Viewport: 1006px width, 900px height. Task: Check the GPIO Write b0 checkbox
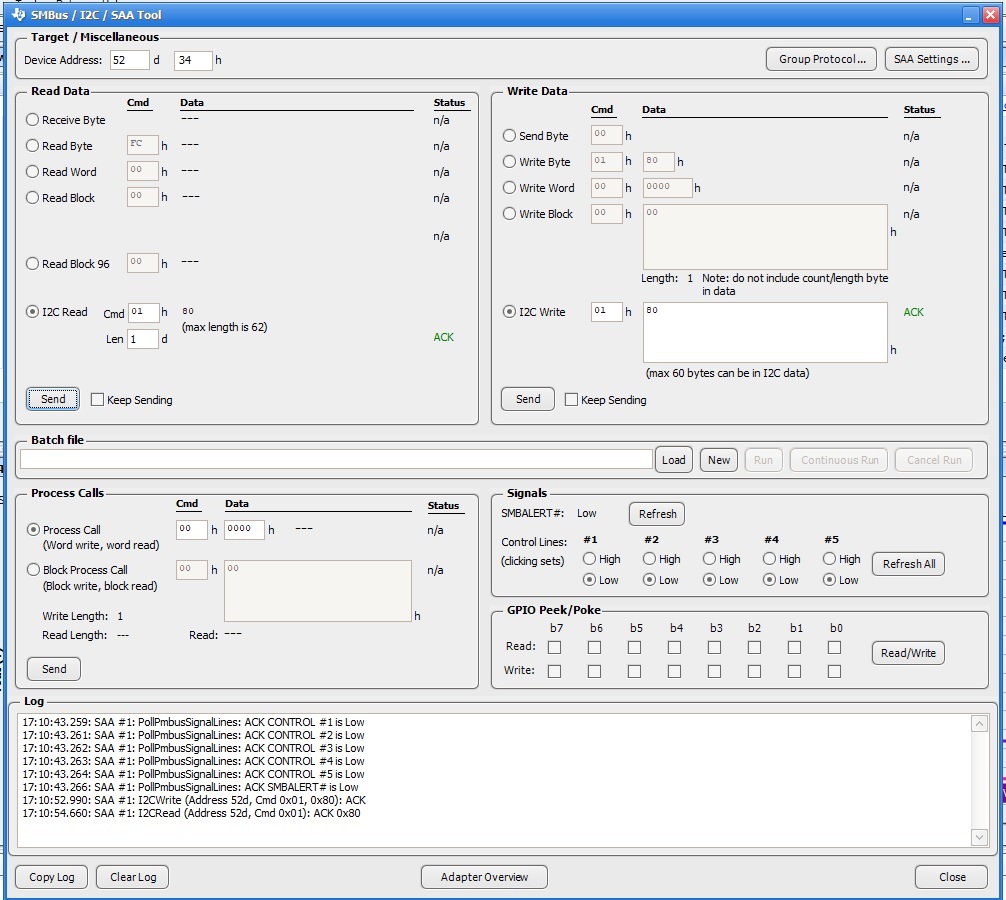click(834, 671)
